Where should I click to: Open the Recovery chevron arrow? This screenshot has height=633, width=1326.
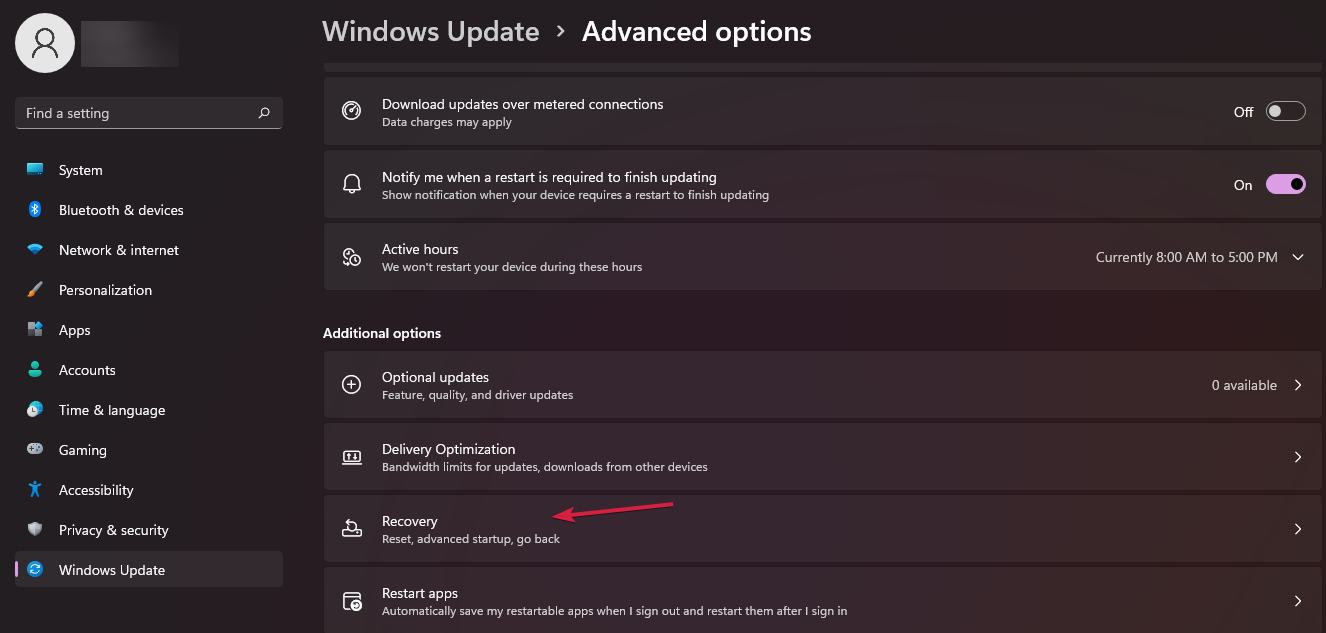pyautogui.click(x=1298, y=529)
